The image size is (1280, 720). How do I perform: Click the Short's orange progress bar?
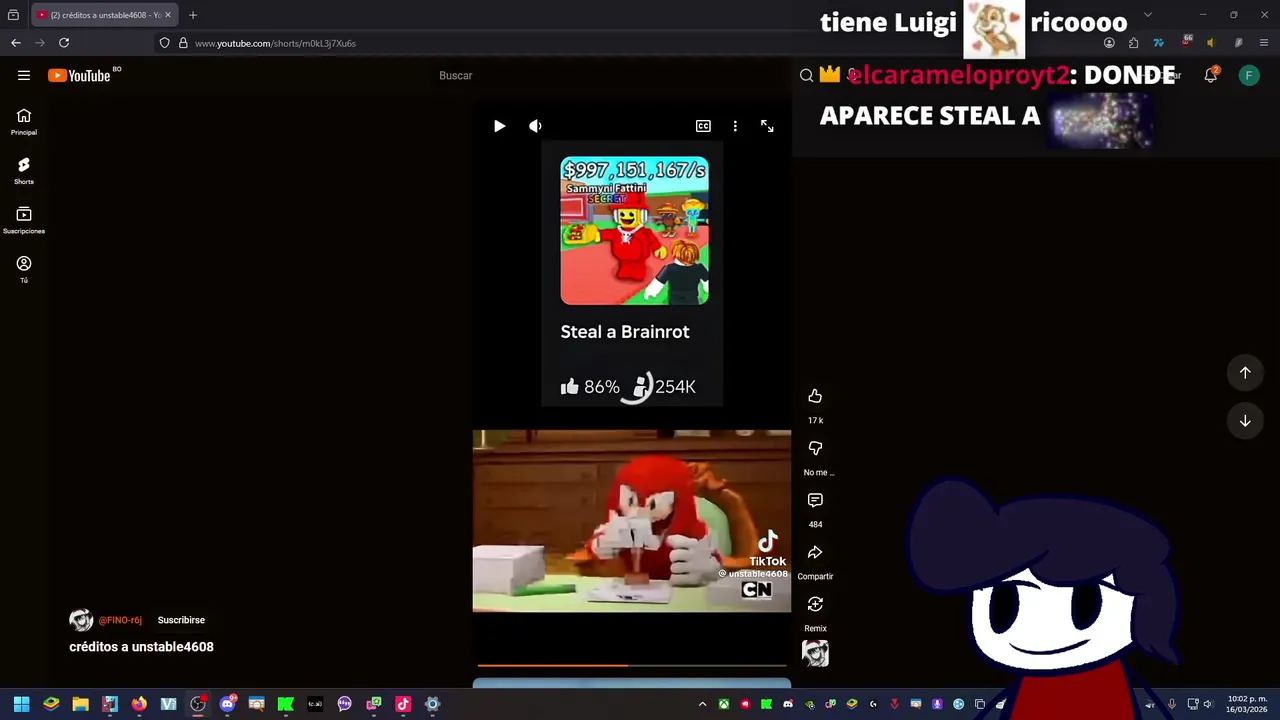(632, 664)
